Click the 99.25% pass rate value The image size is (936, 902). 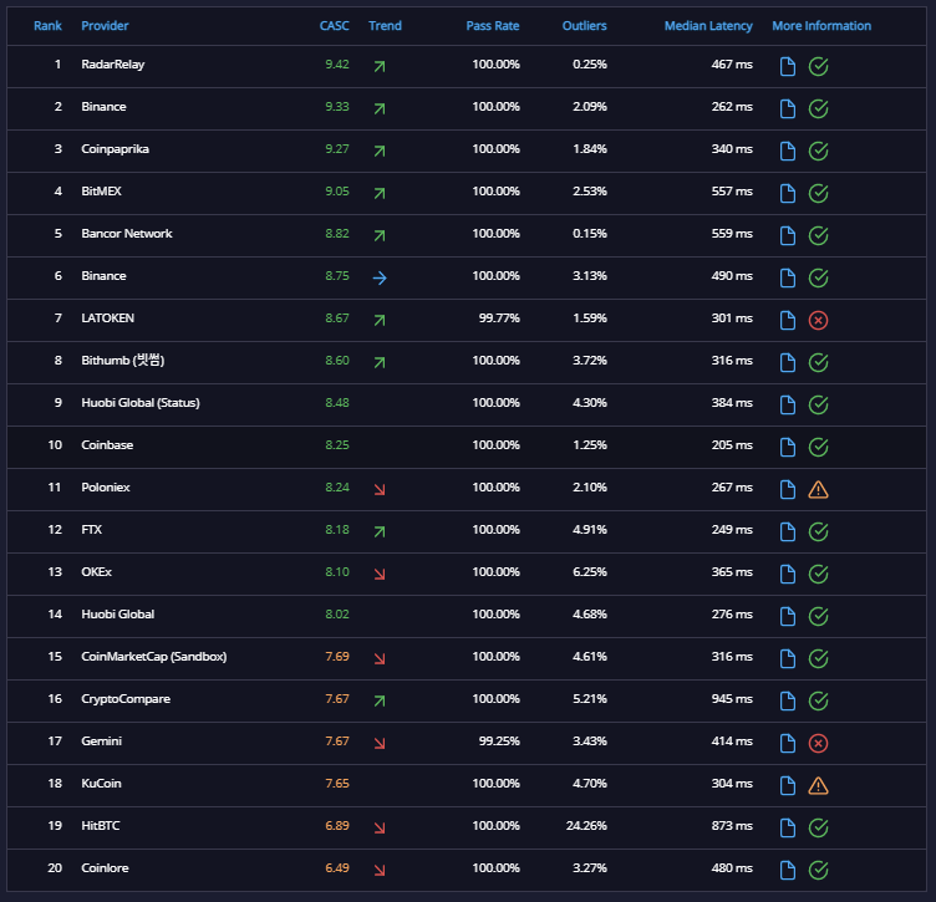click(499, 741)
